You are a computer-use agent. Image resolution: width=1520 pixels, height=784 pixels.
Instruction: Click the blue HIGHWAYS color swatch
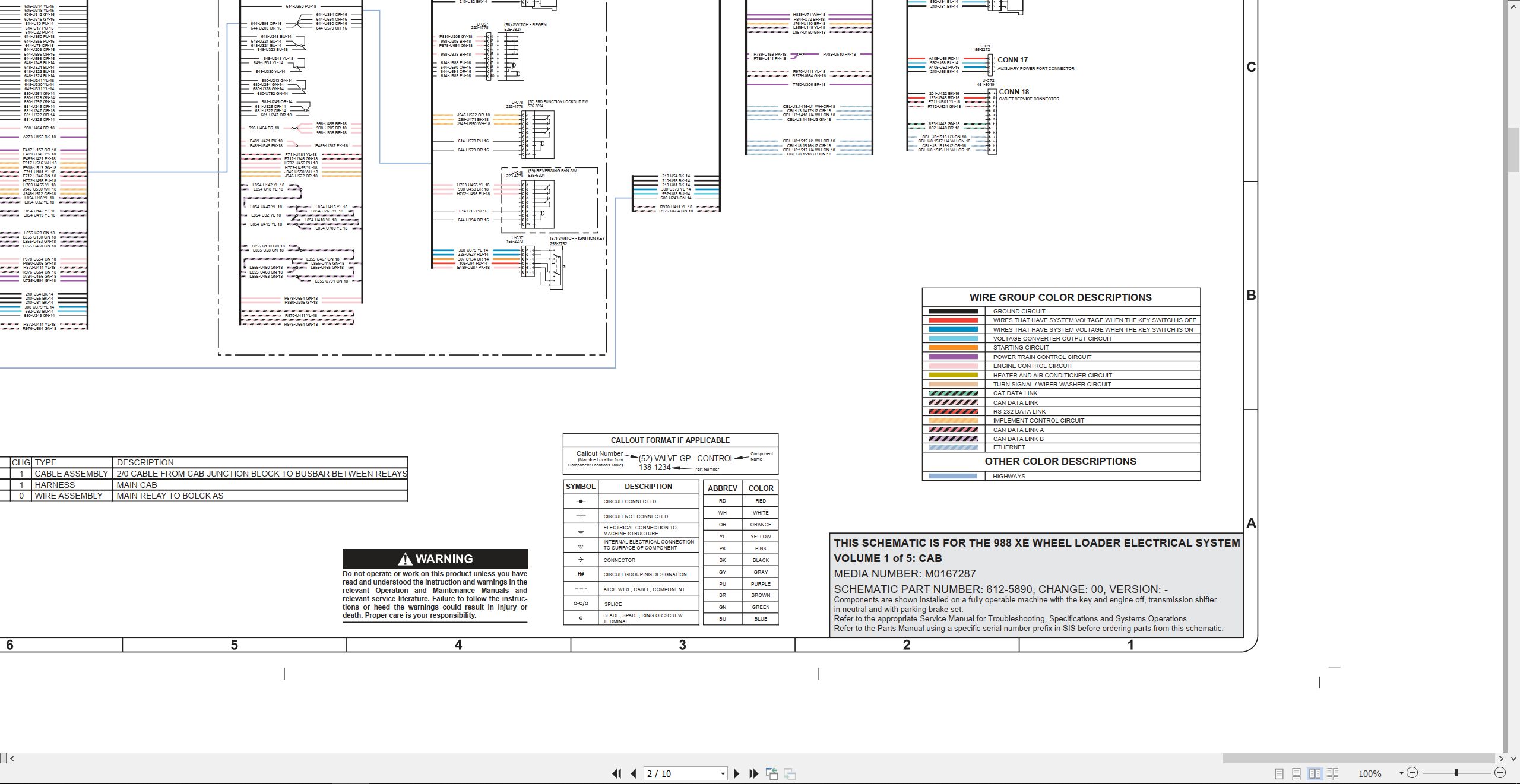[953, 476]
